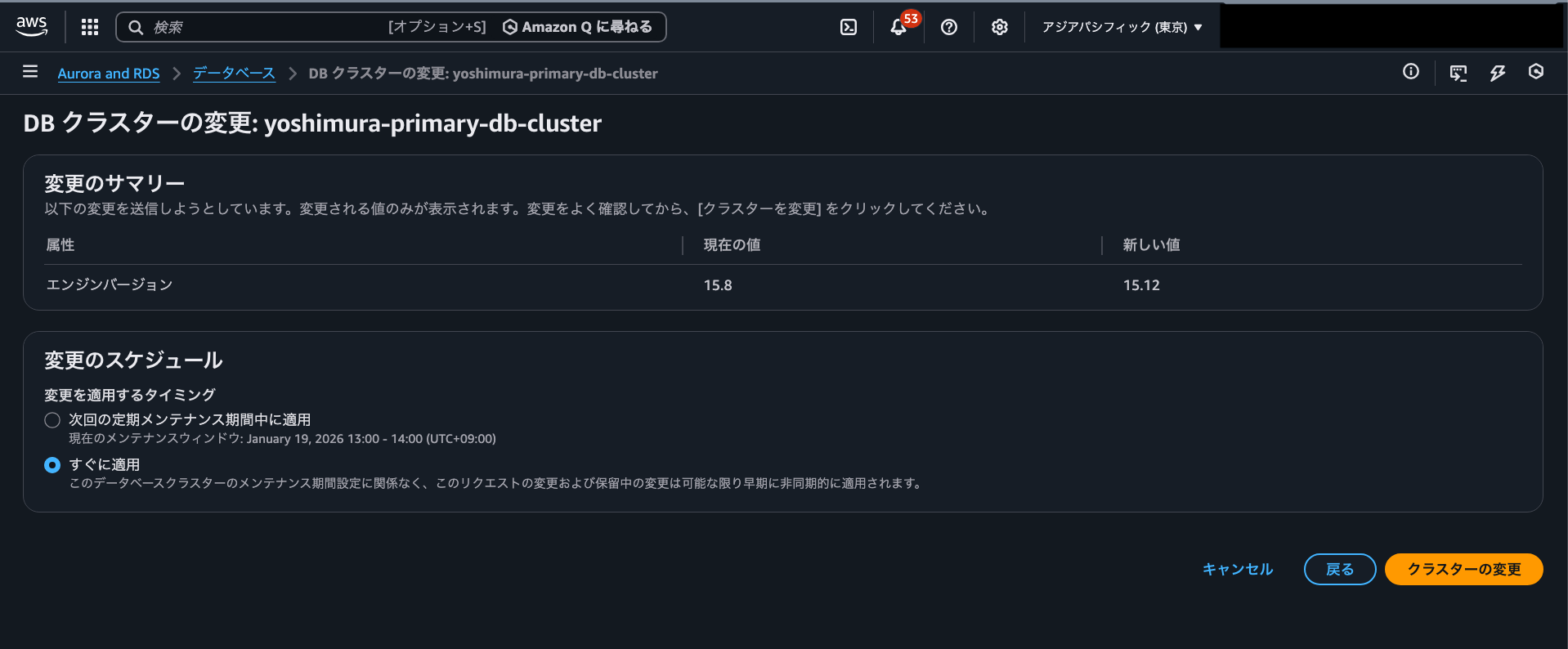Open the info panel icon
The height and width of the screenshot is (649, 1568).
1410,72
